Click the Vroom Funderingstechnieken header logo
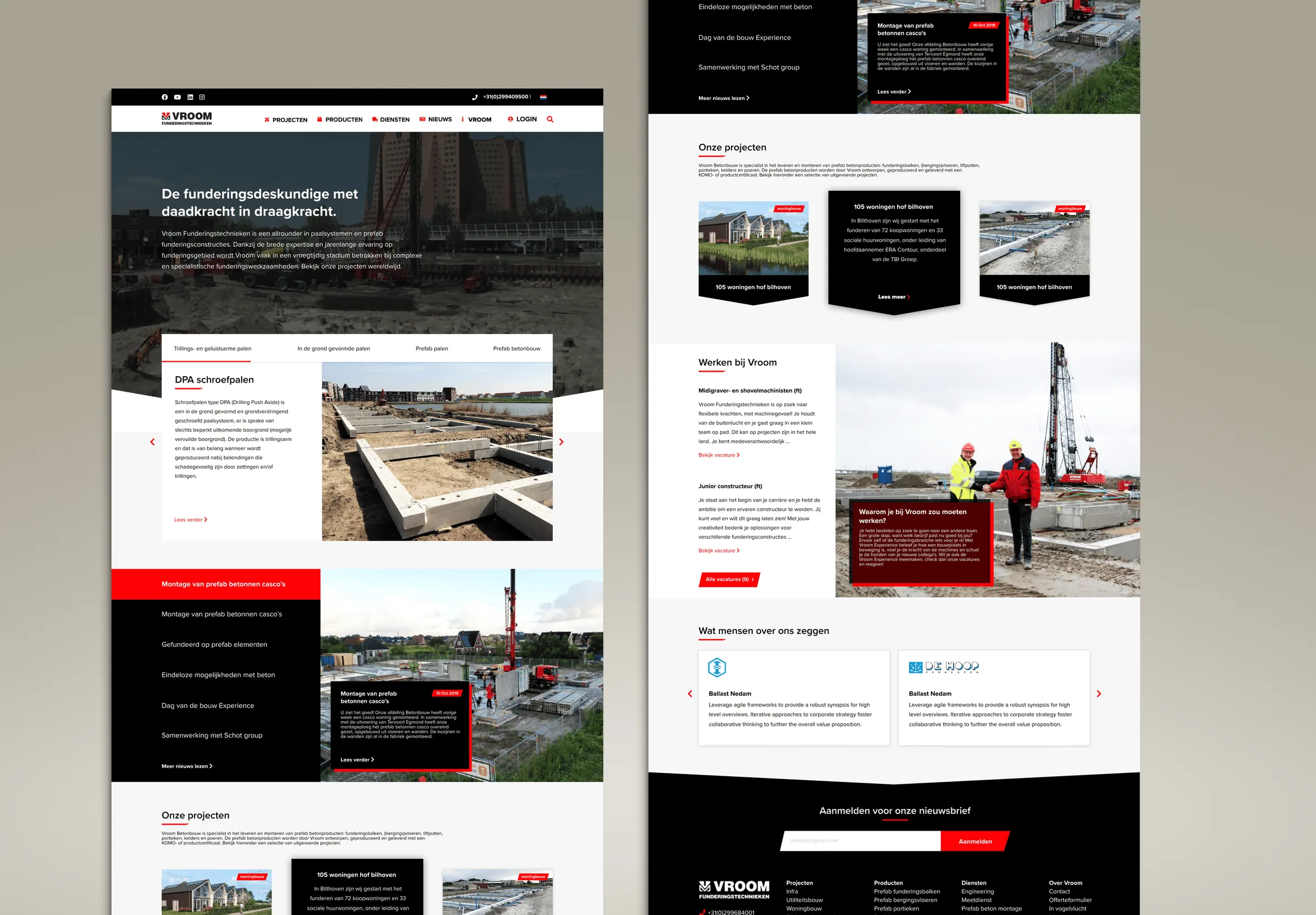The image size is (1316, 915). (x=187, y=118)
